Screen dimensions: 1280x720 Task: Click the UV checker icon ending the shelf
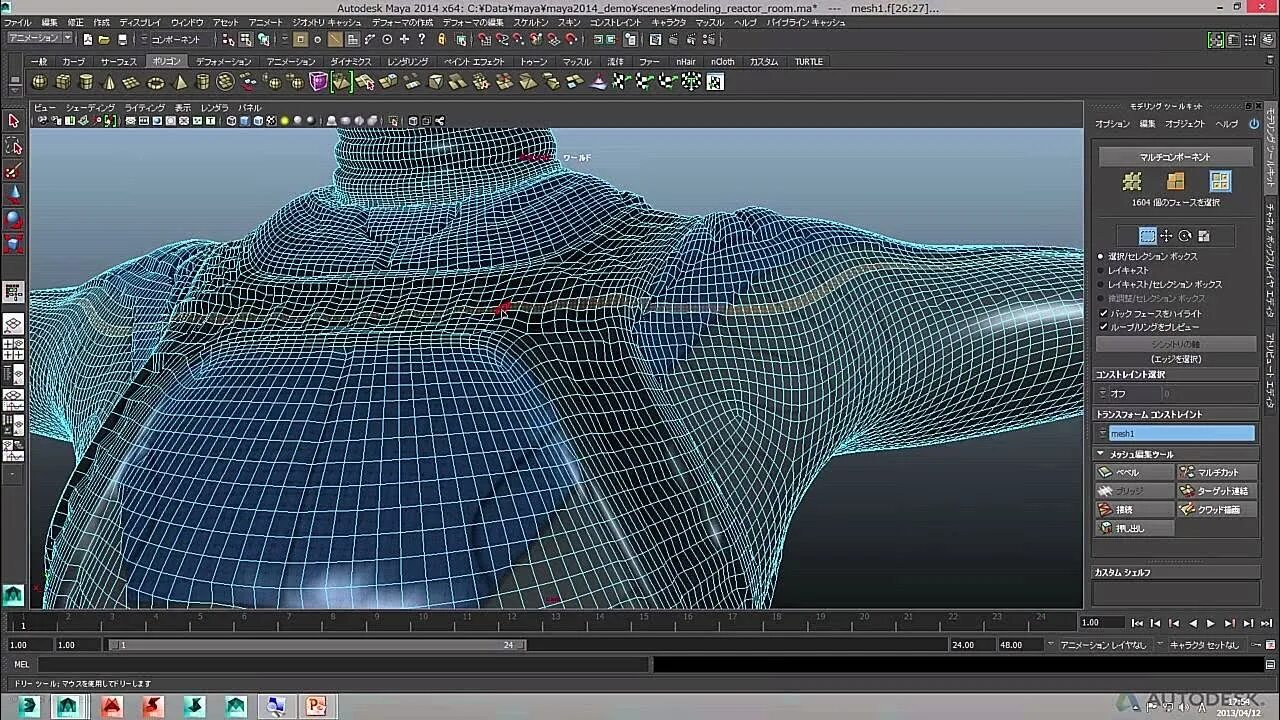pyautogui.click(x=715, y=82)
